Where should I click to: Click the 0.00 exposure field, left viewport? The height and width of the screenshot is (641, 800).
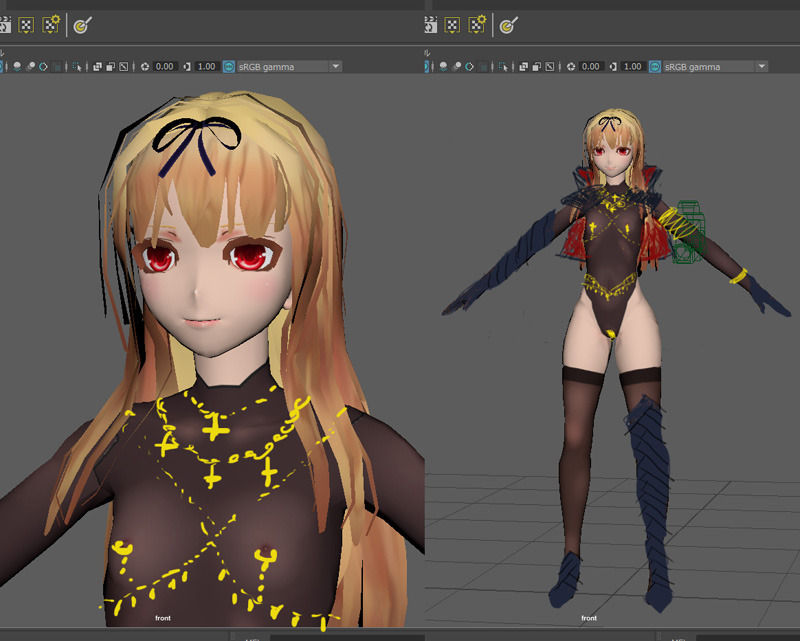[x=165, y=66]
